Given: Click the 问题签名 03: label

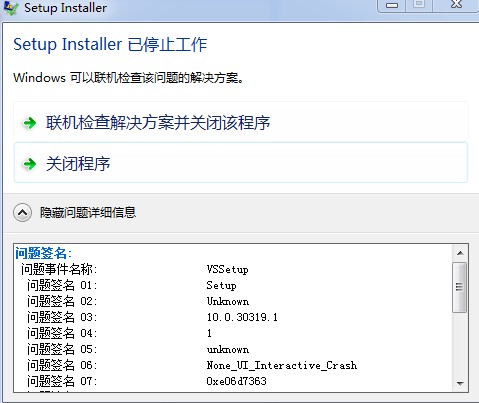Looking at the screenshot, I should pyautogui.click(x=62, y=317).
